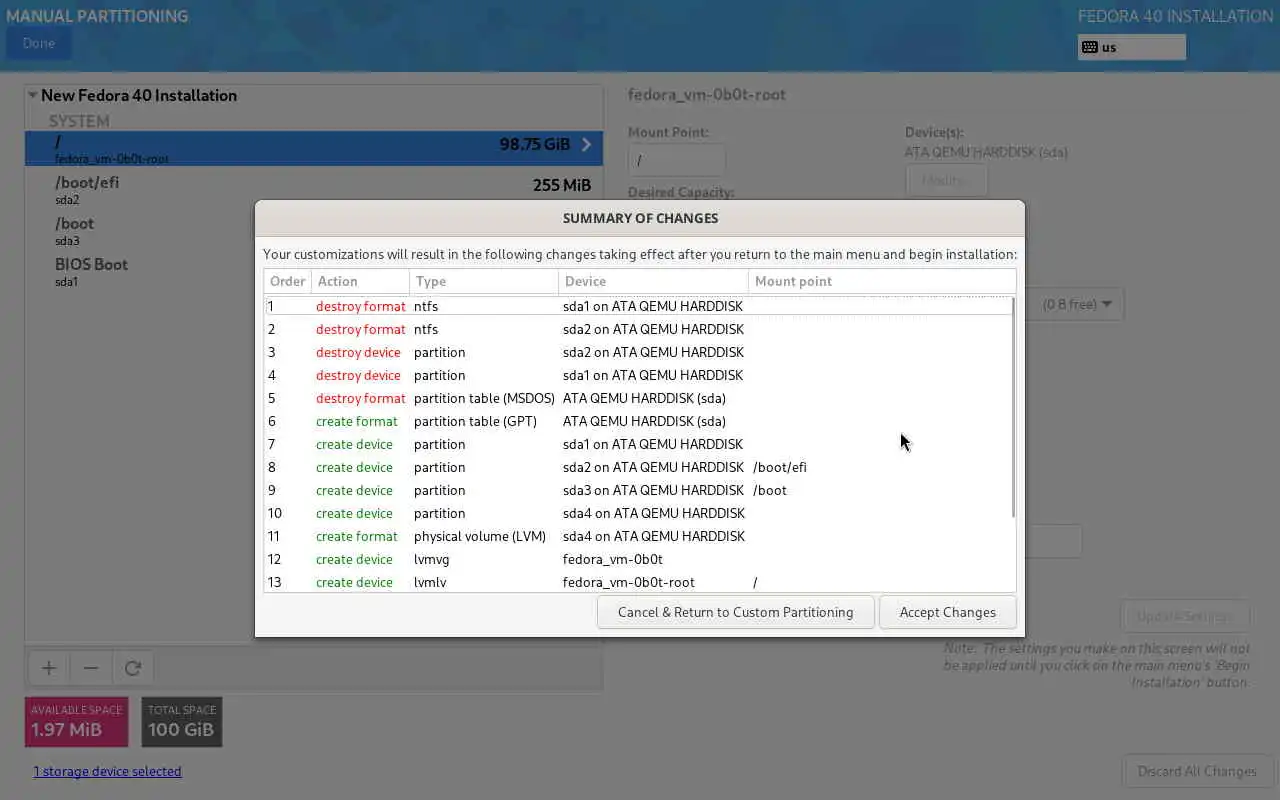Click the us keyboard layout indicator
Viewport: 1280px width, 800px height.
[x=1132, y=47]
